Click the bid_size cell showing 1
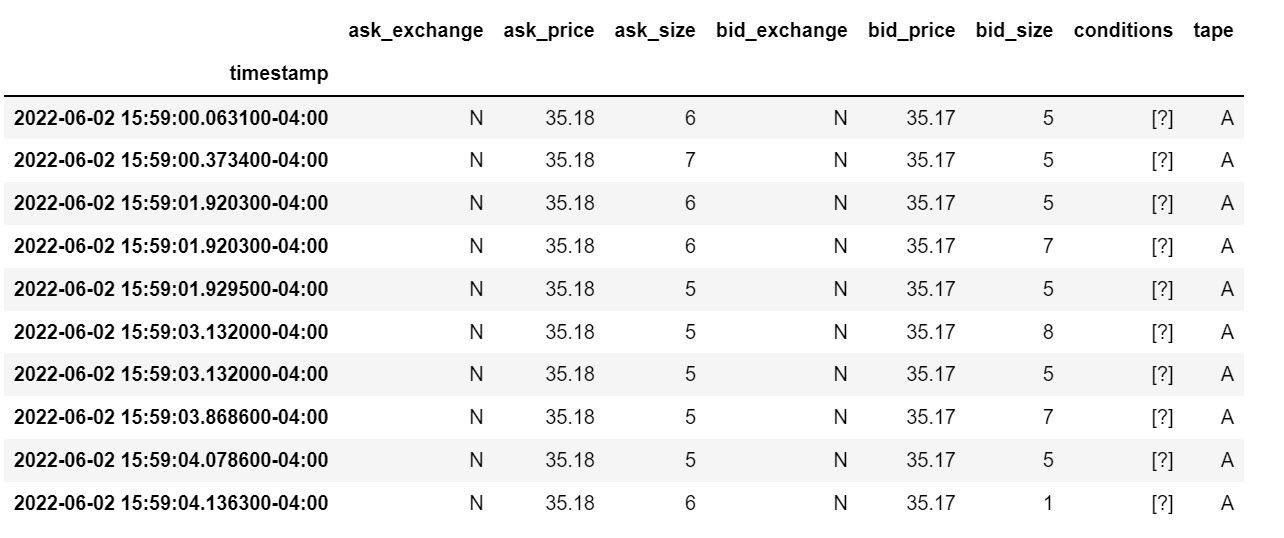1284x538 pixels. click(1048, 503)
